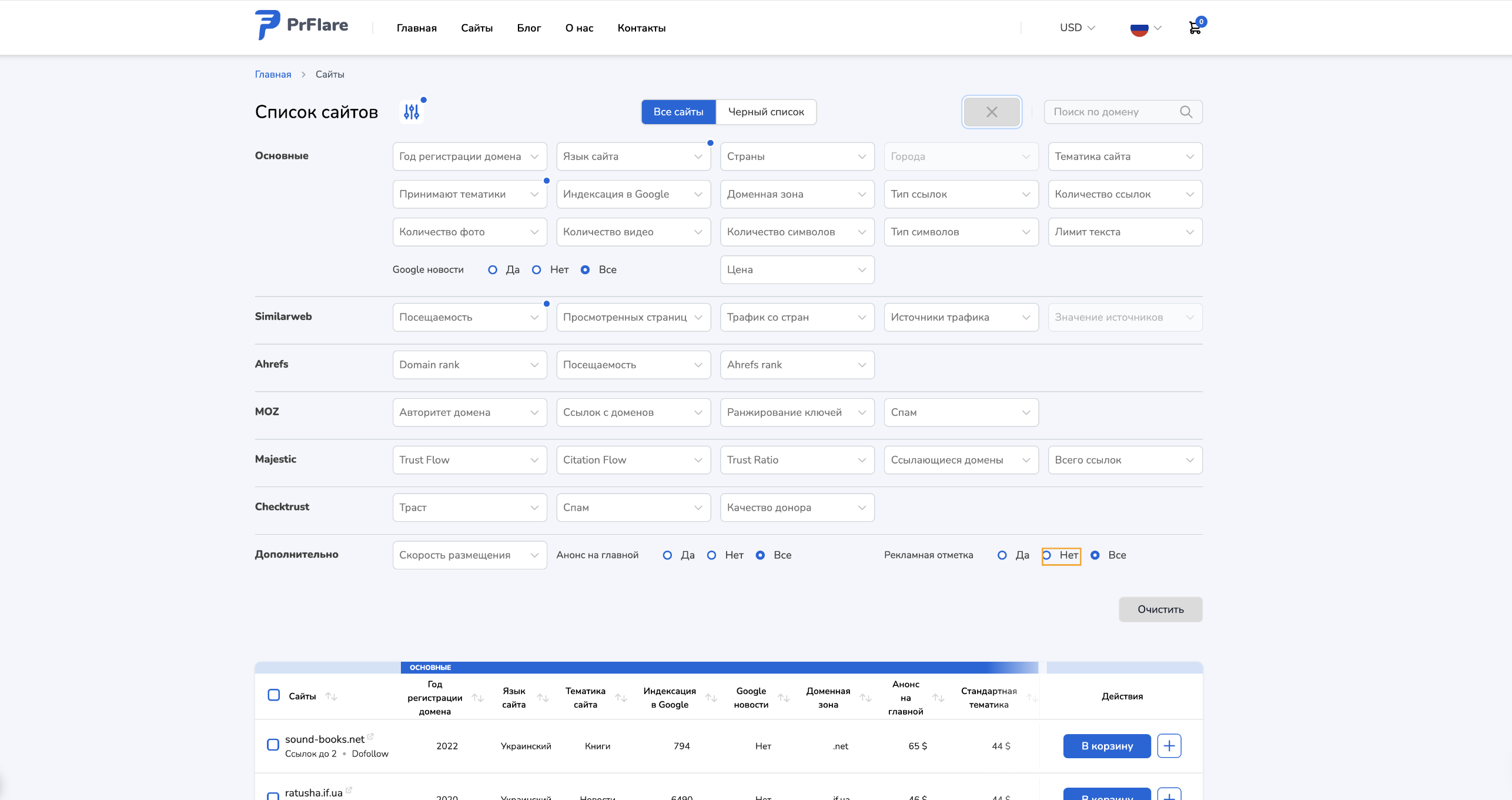This screenshot has width=1512, height=800.
Task: Switch to Все сайты tab
Action: pos(678,112)
